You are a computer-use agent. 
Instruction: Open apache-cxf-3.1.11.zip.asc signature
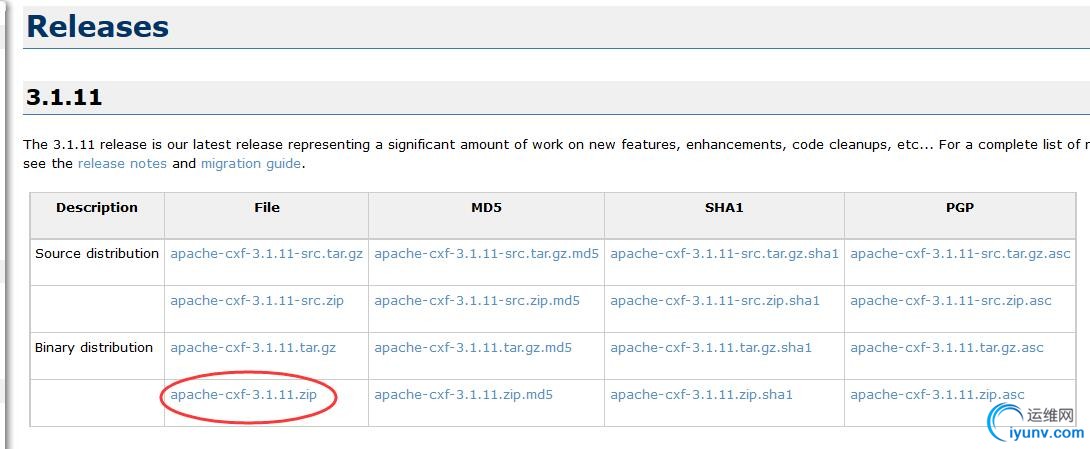pos(937,395)
